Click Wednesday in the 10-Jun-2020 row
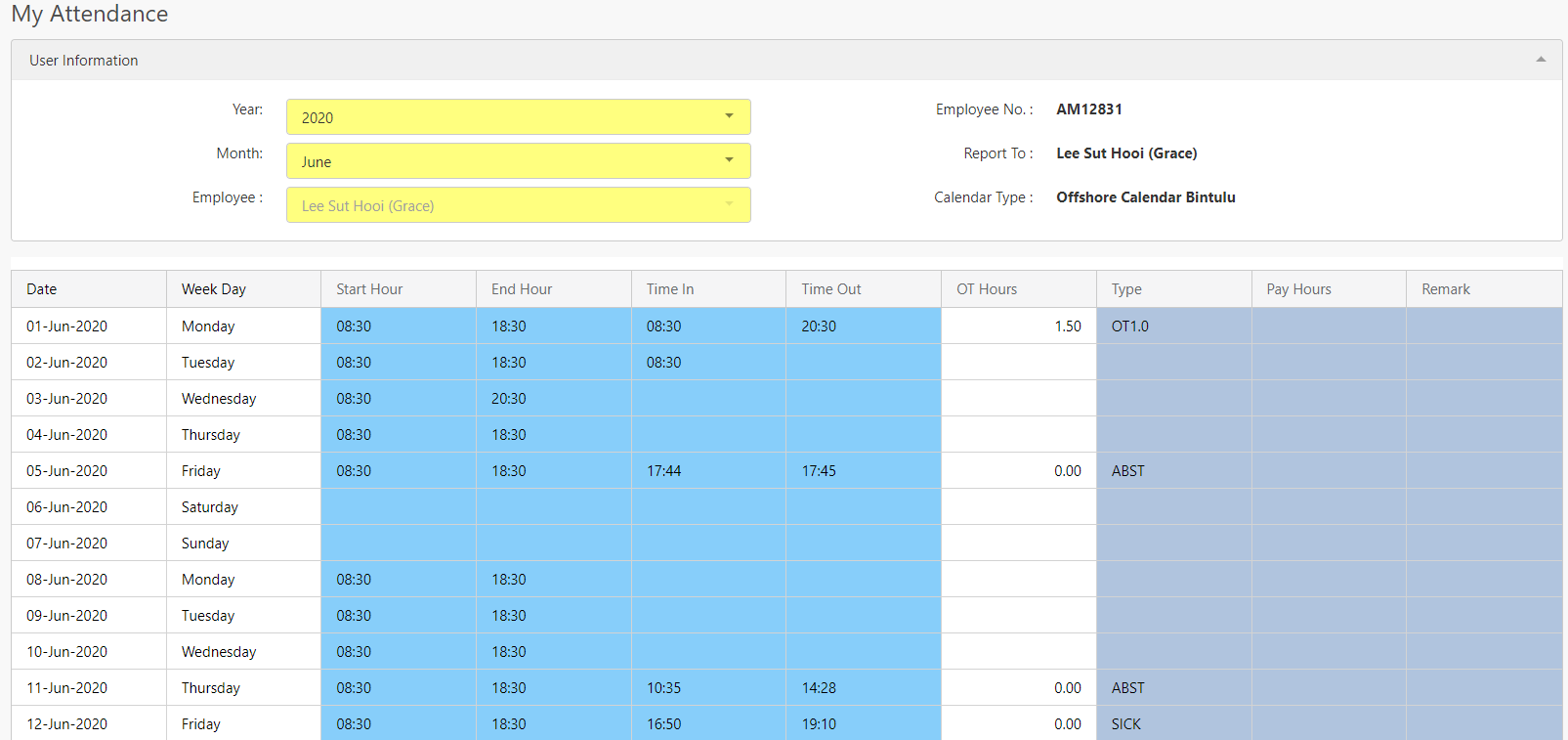 [x=243, y=652]
